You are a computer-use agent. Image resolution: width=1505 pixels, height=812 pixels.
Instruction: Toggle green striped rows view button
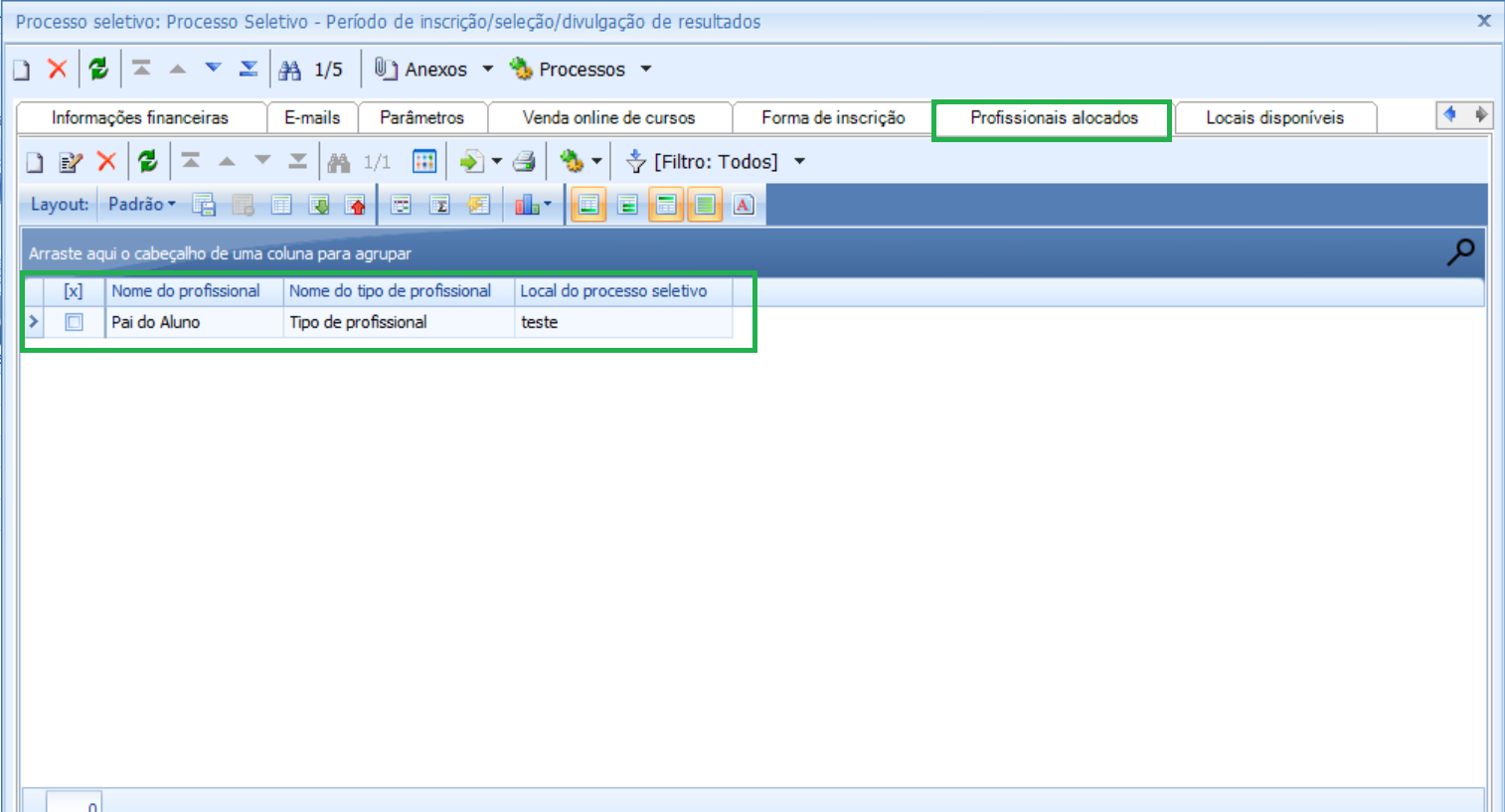(705, 205)
